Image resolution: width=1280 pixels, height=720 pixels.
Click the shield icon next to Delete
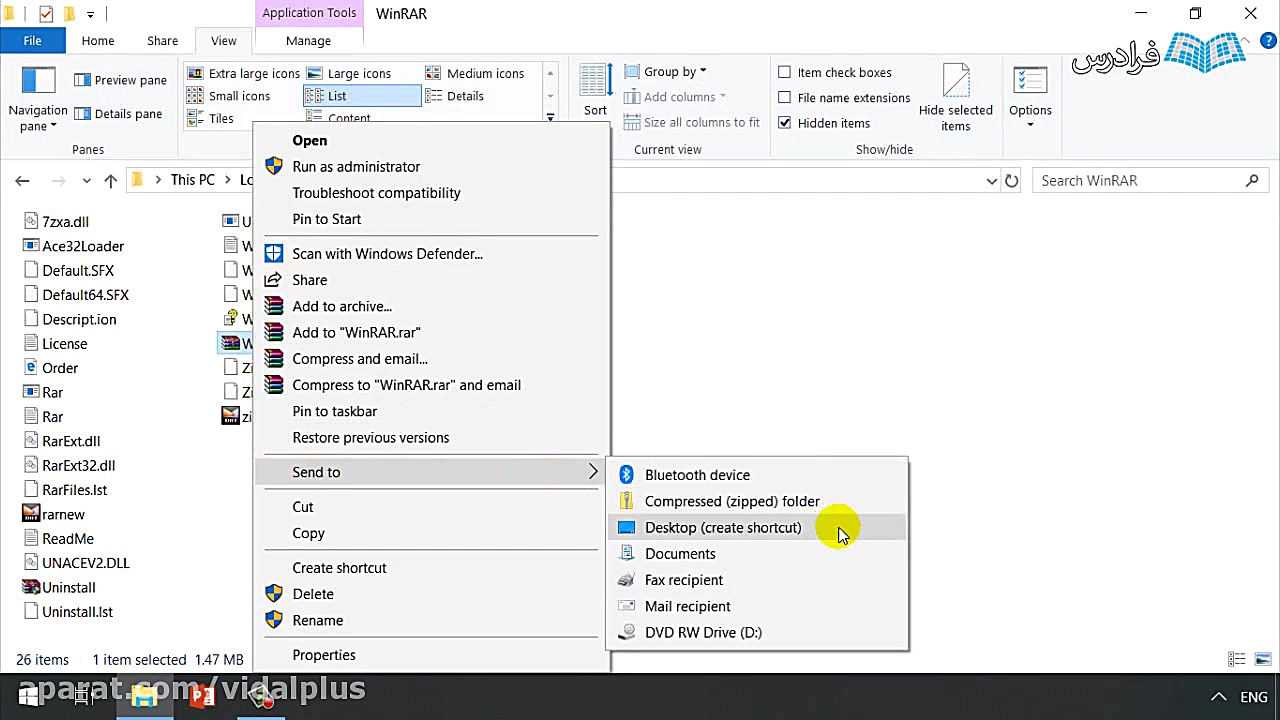coord(273,594)
